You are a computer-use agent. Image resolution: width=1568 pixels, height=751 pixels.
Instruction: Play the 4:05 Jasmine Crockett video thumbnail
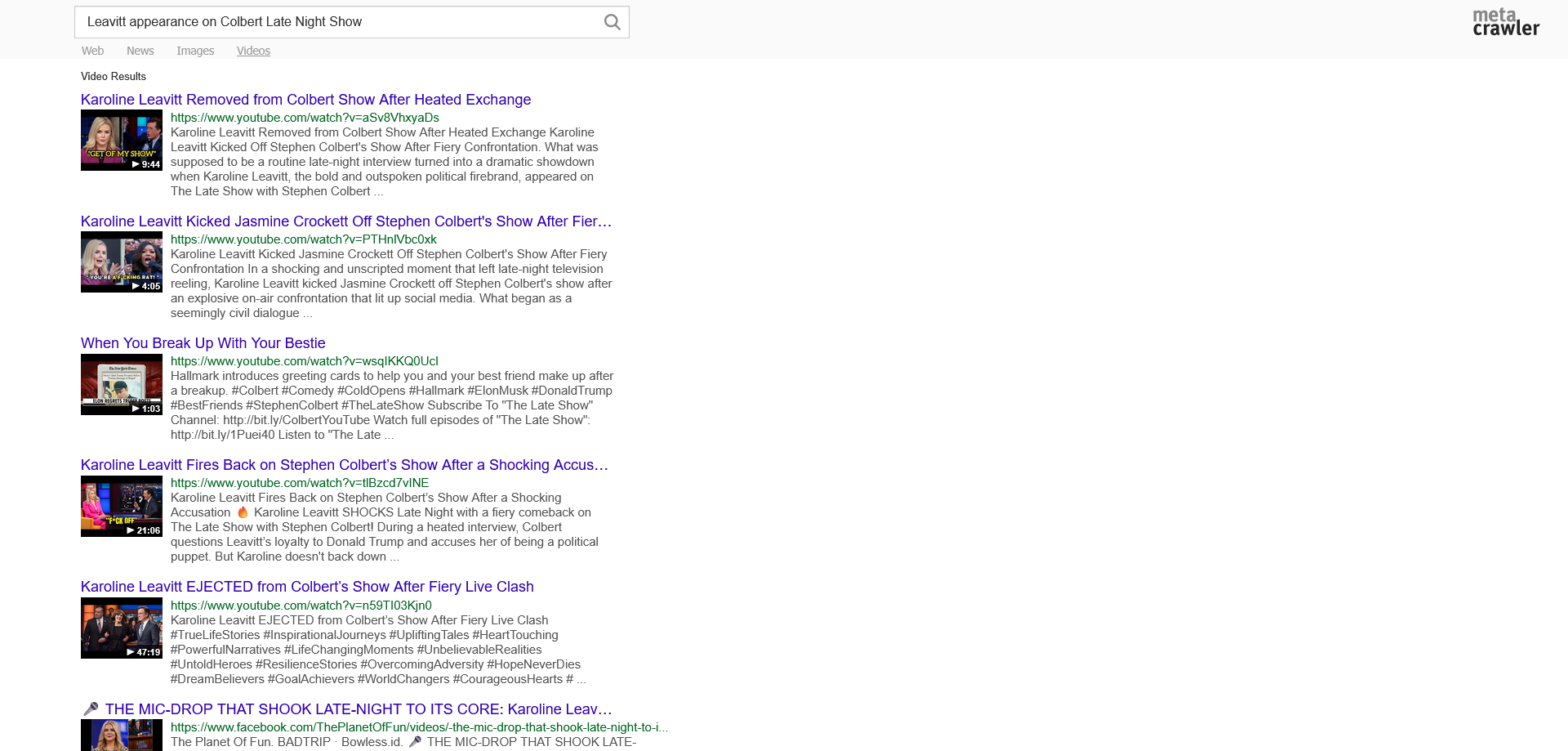tap(122, 262)
